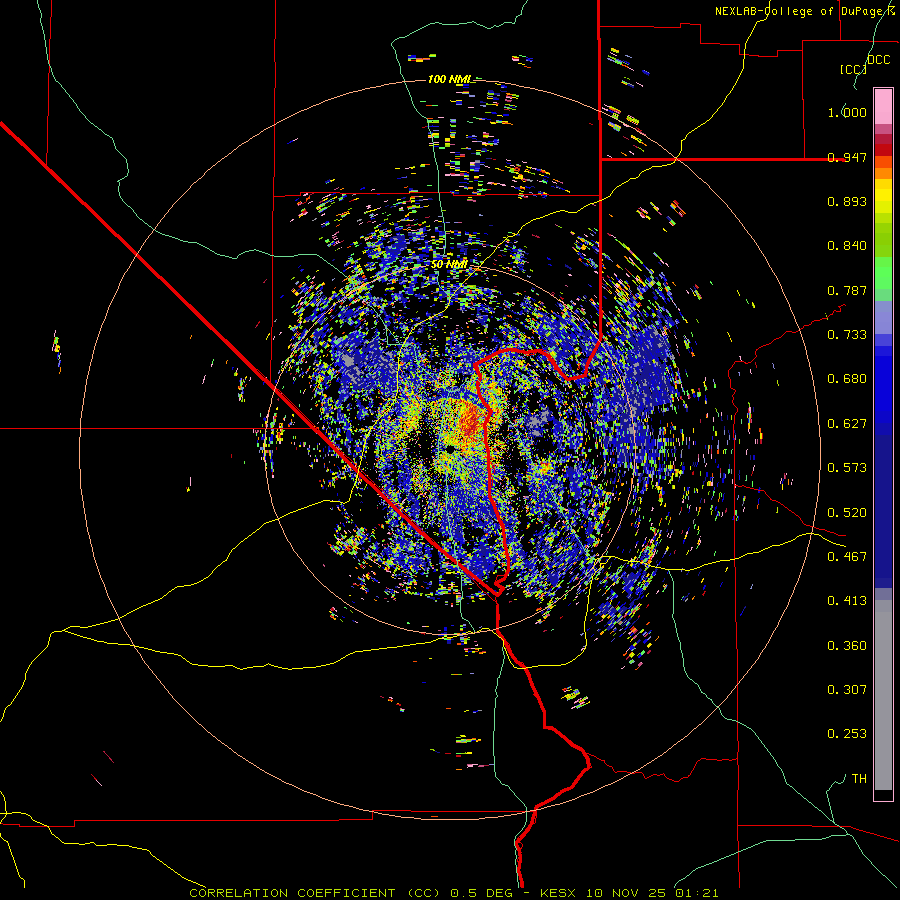This screenshot has height=900, width=900.
Task: Select the 0.413 legend value
Action: pyautogui.click(x=847, y=601)
